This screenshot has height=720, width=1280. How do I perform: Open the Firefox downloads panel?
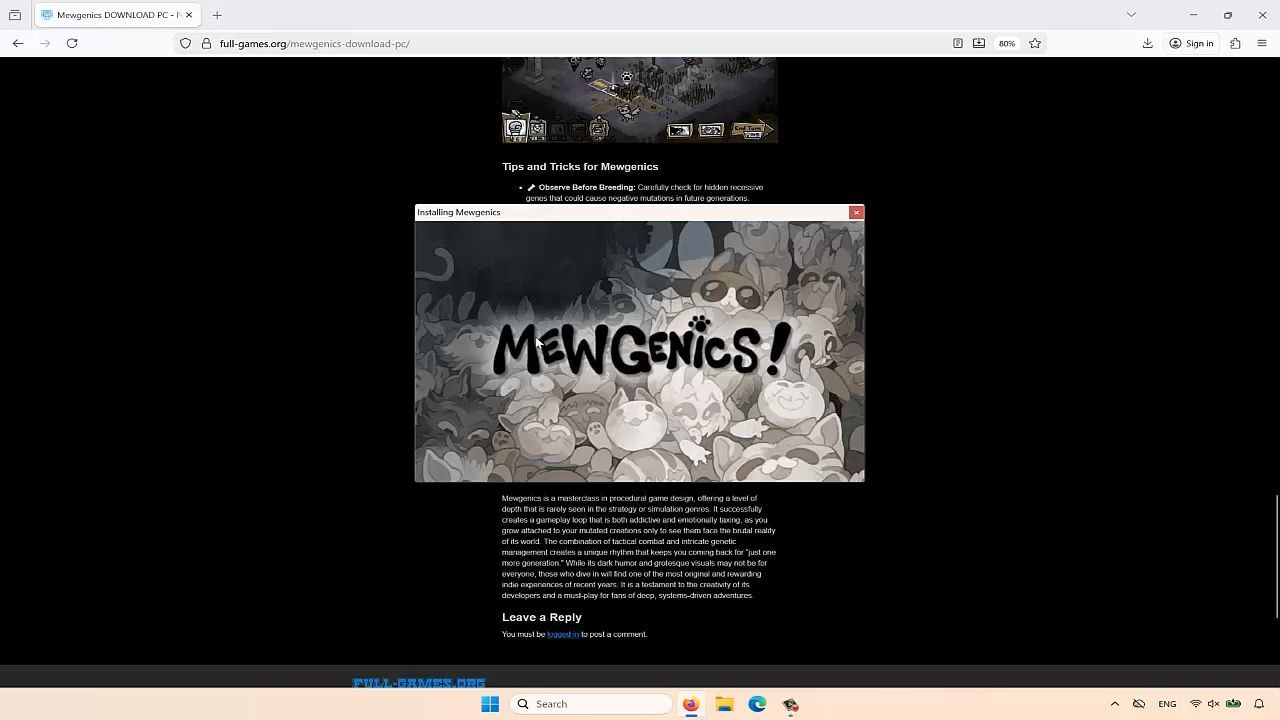(1147, 43)
